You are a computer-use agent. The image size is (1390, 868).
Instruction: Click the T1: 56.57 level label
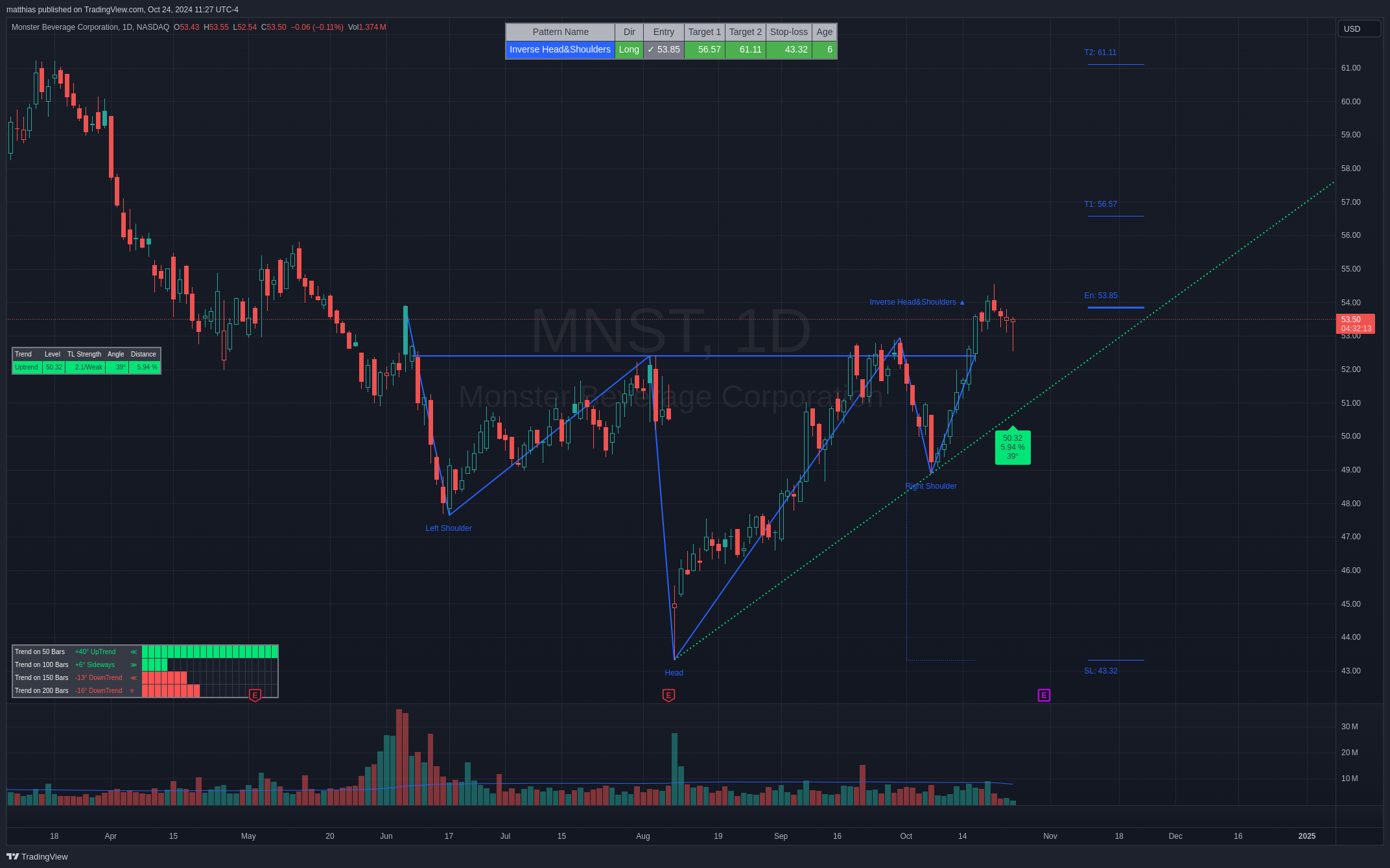[1100, 204]
